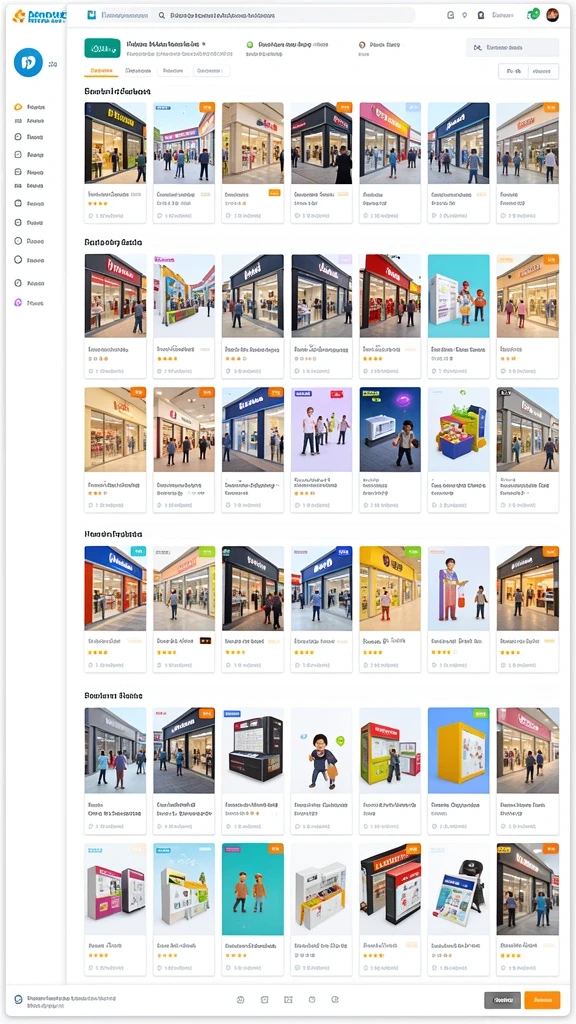Click the teal green button below search bar
Image resolution: width=576 pixels, height=1024 pixels.
coord(102,48)
